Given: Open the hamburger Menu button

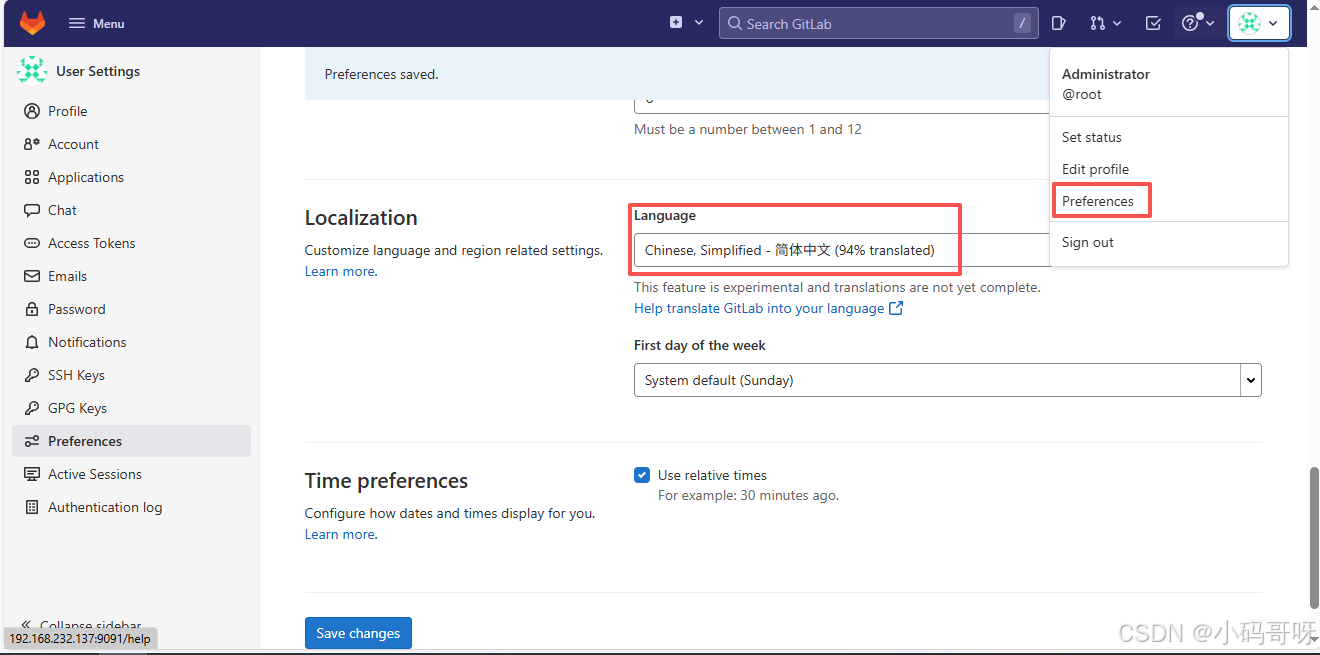Looking at the screenshot, I should click(96, 23).
